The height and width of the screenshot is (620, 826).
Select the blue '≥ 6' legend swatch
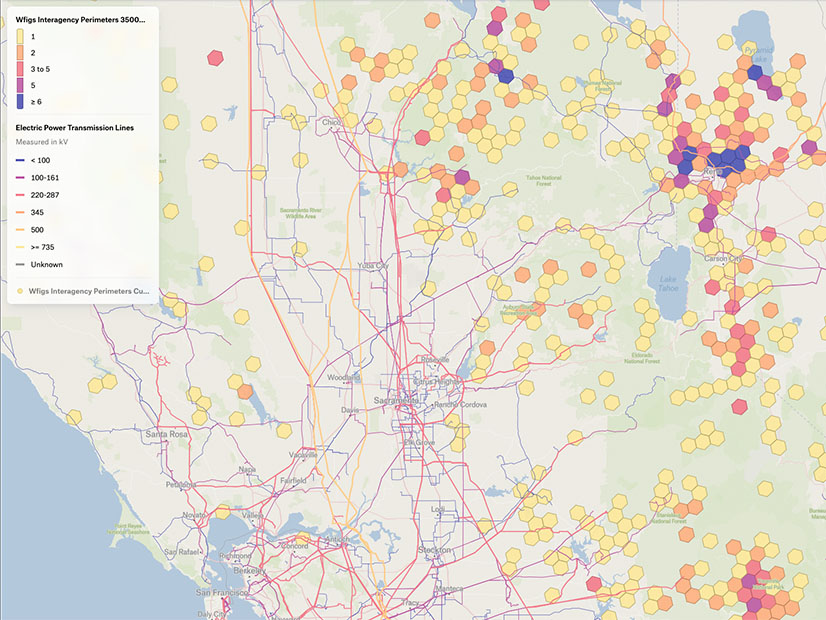point(21,101)
